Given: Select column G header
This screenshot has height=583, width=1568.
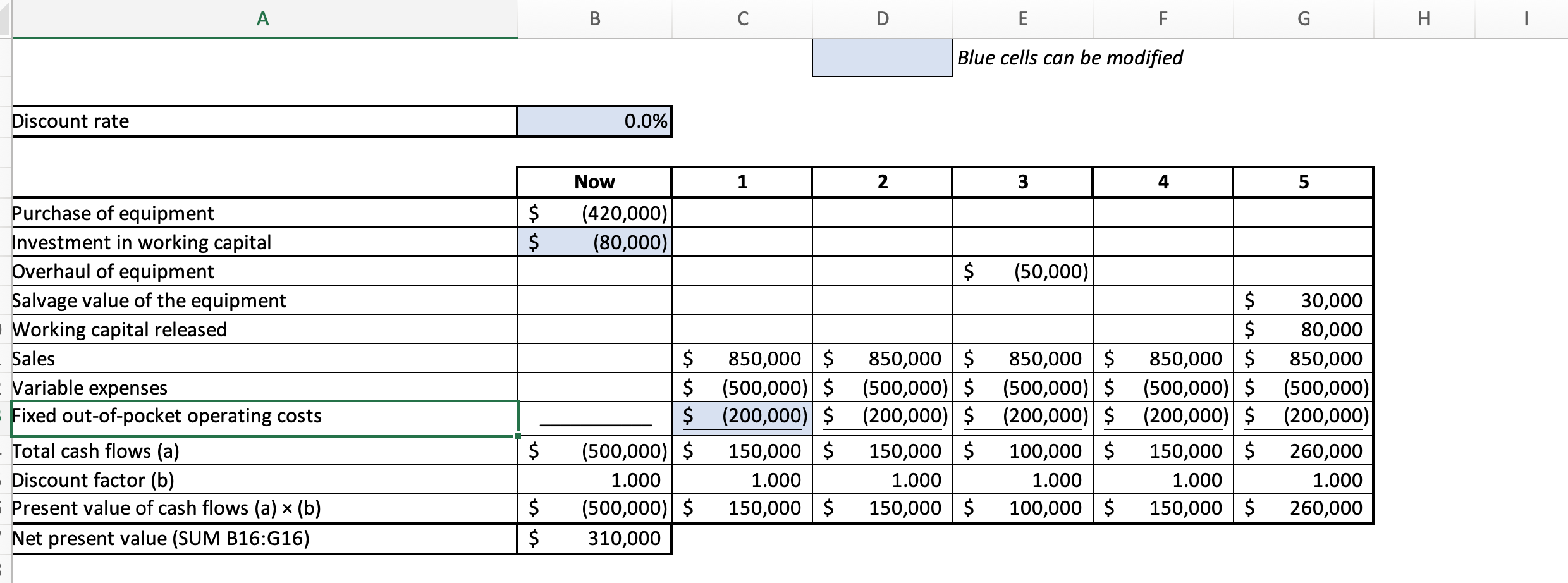Looking at the screenshot, I should [1304, 18].
